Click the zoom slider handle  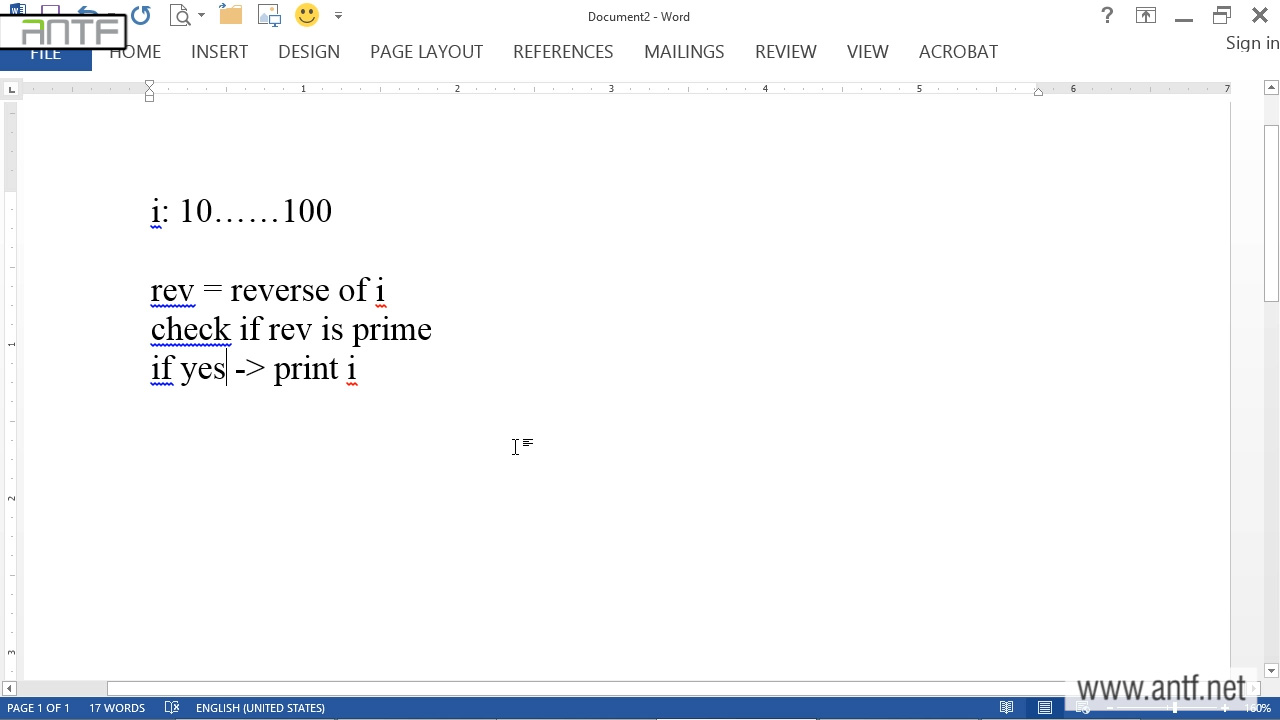[x=1175, y=708]
